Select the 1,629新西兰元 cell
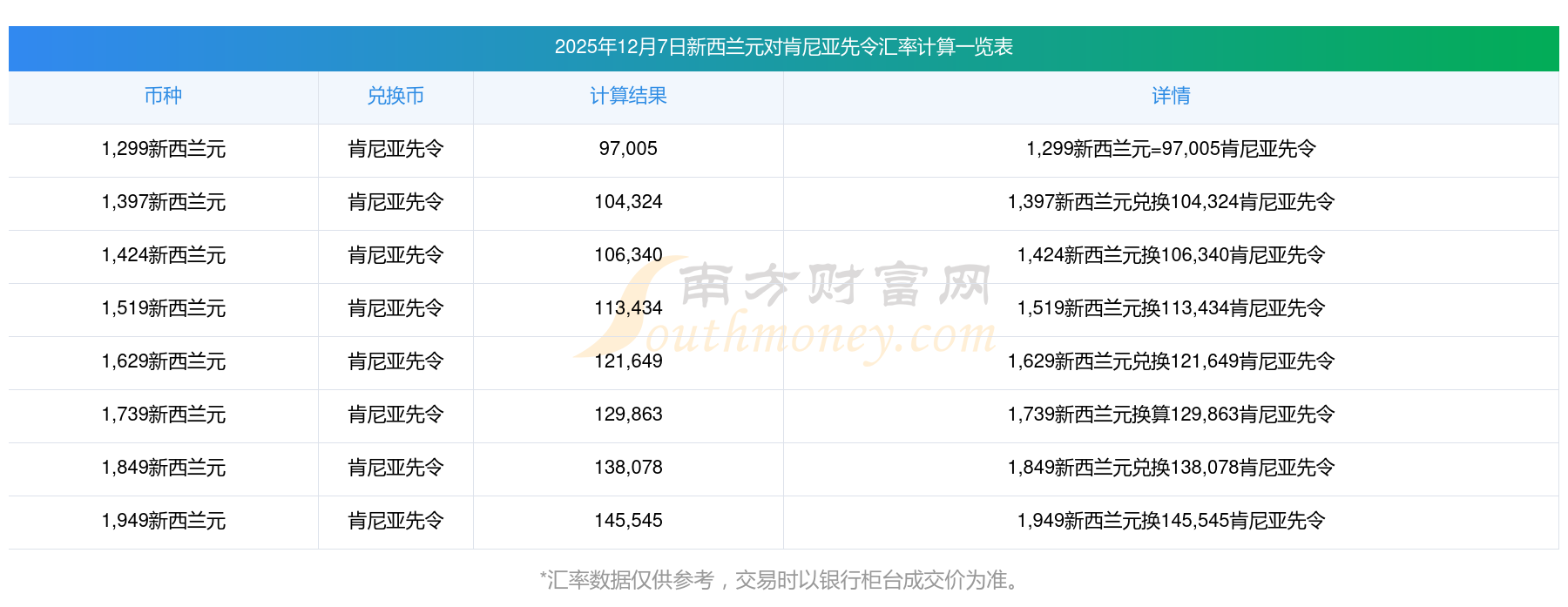The height and width of the screenshot is (607, 1568). 163,361
